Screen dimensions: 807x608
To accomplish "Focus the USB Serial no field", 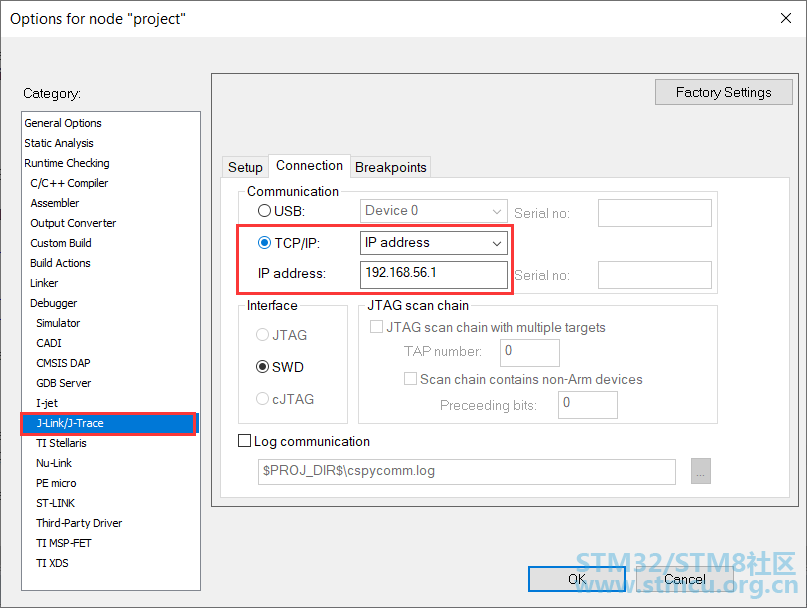I will pyautogui.click(x=655, y=213).
